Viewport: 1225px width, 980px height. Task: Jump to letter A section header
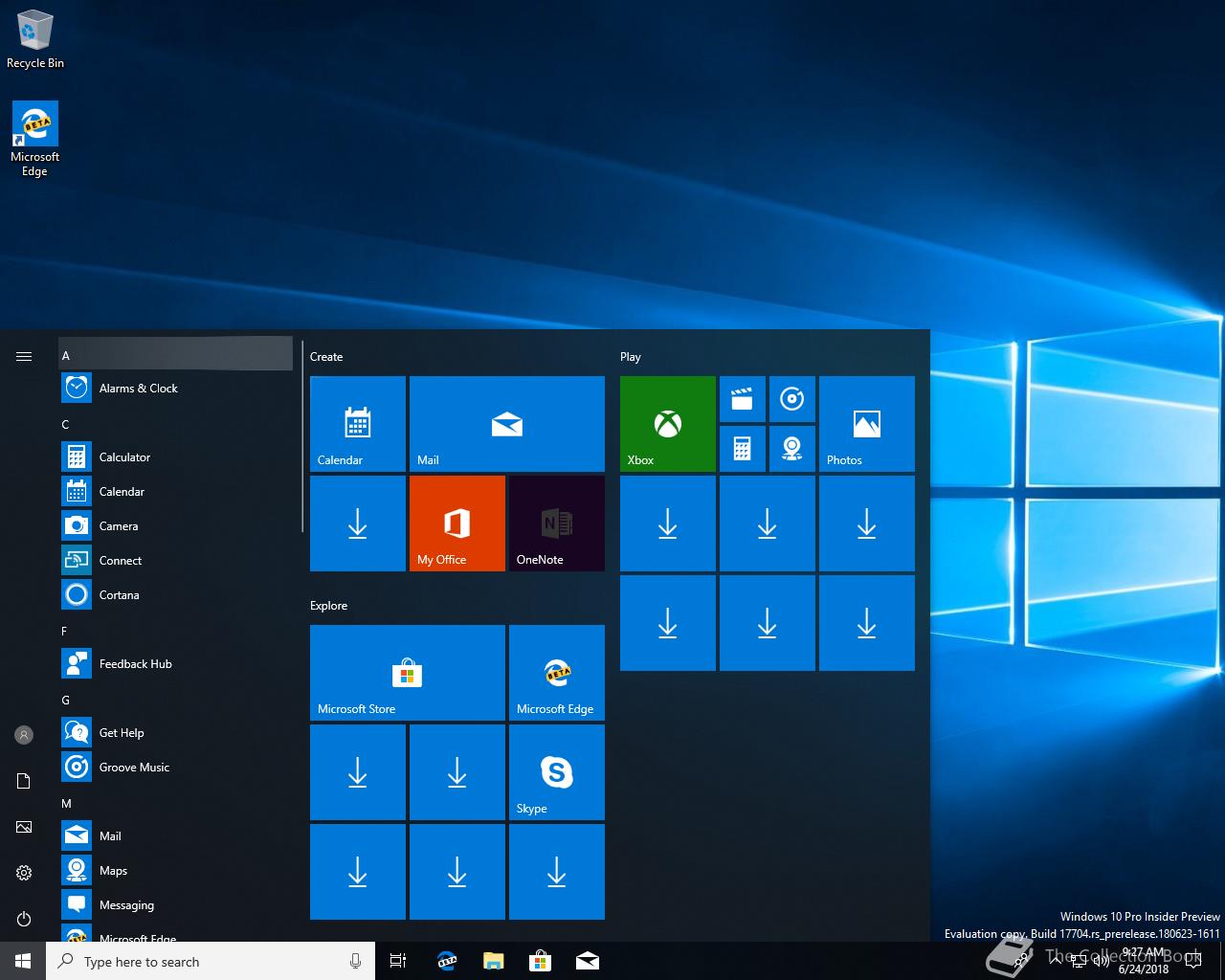pyautogui.click(x=176, y=354)
